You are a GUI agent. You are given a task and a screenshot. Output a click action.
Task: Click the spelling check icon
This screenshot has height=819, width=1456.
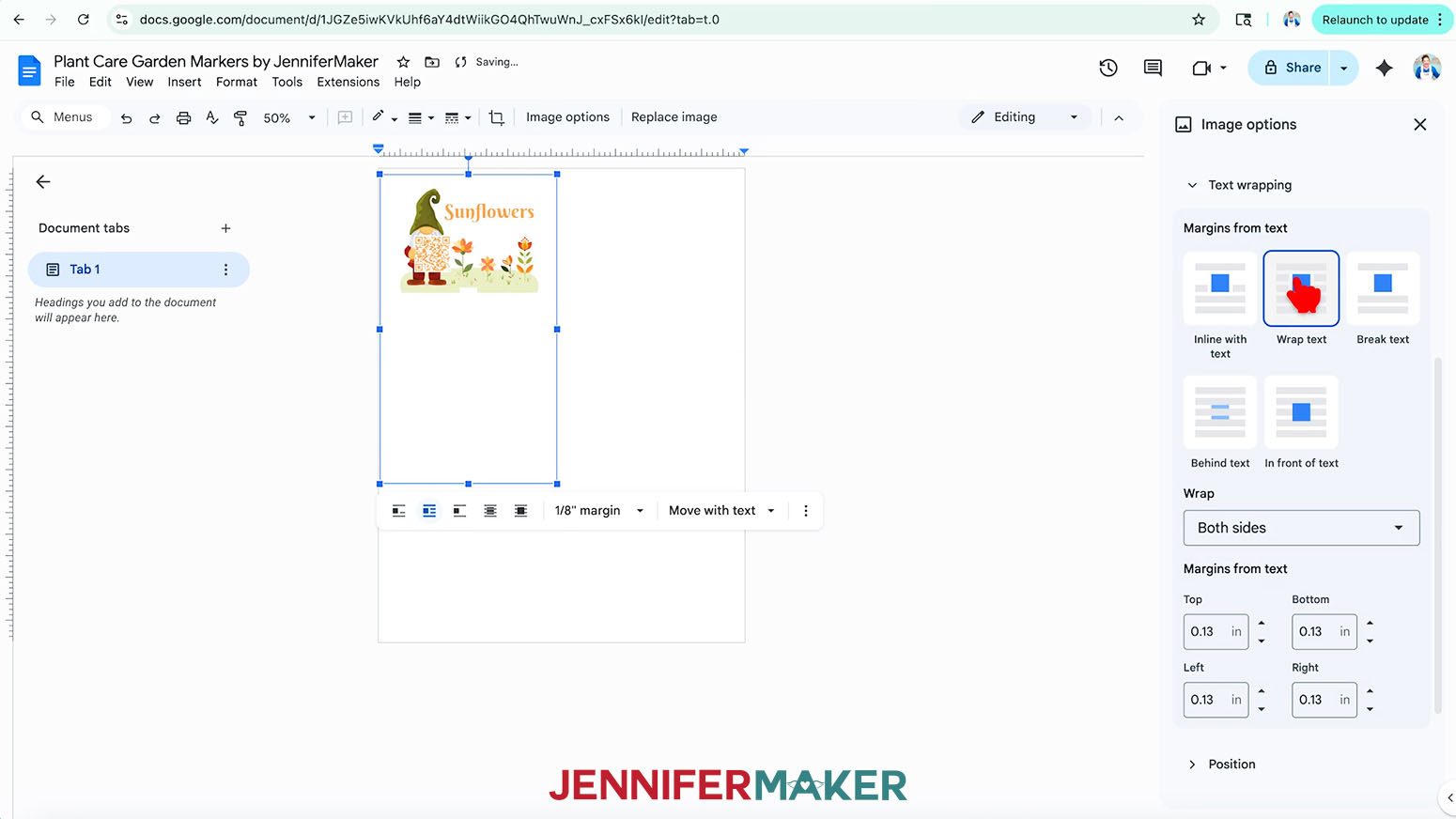tap(212, 117)
